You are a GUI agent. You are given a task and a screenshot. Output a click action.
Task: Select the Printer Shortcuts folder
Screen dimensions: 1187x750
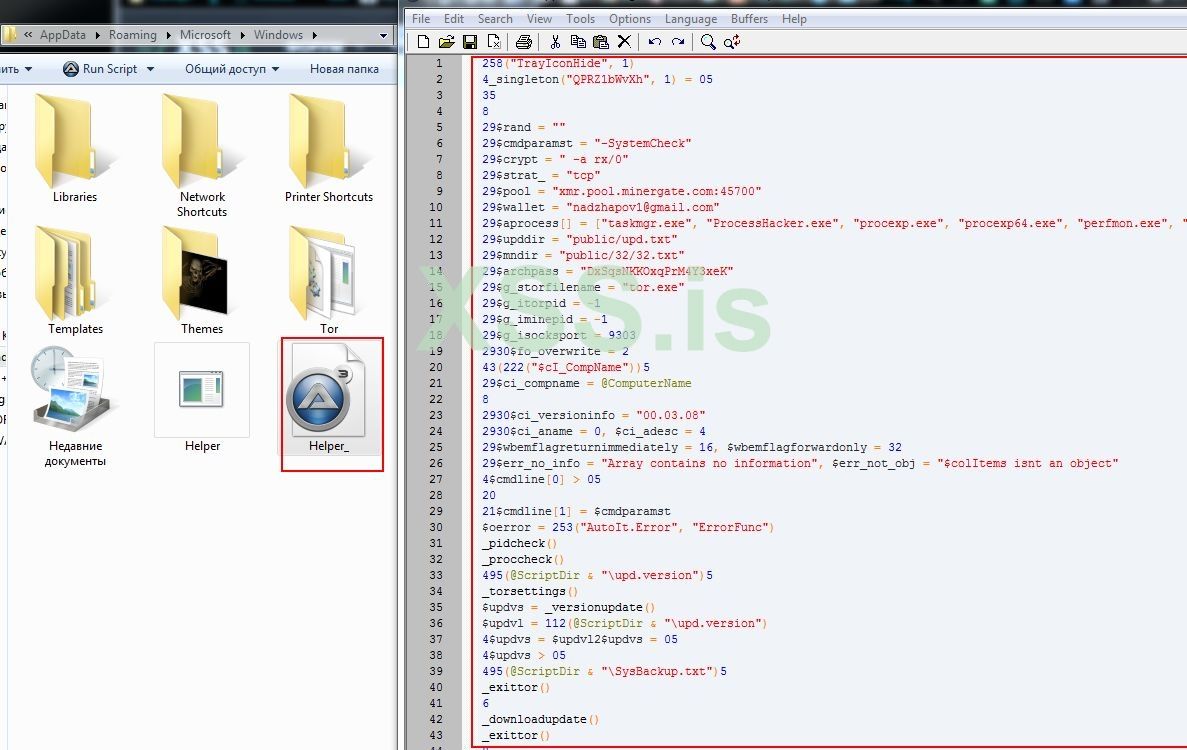tap(329, 140)
